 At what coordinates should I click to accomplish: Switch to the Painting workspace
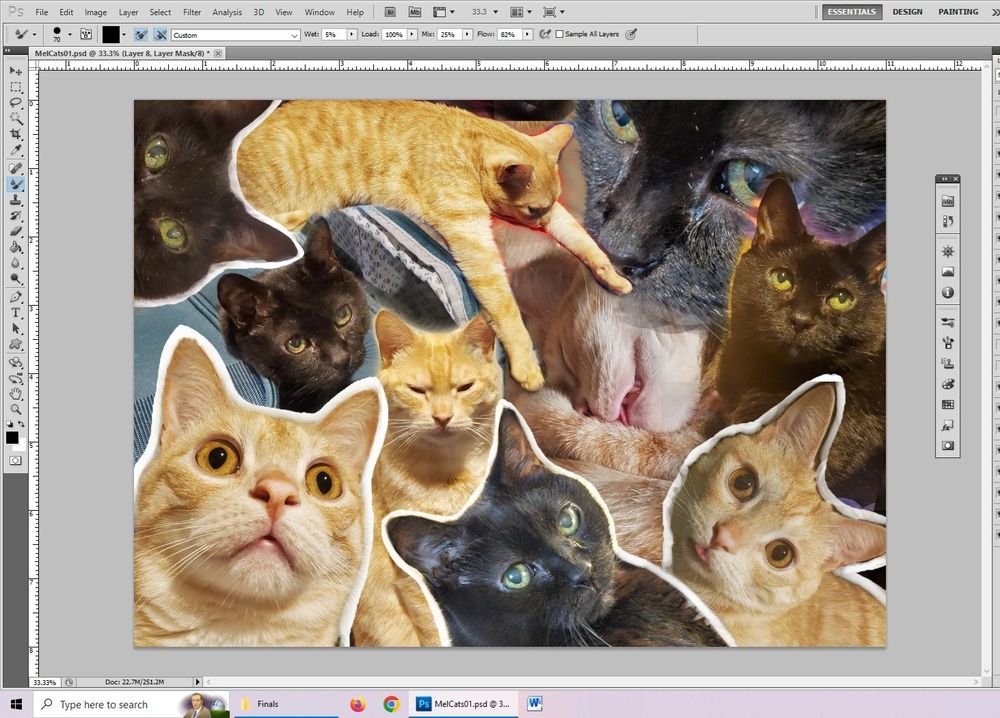tap(958, 11)
